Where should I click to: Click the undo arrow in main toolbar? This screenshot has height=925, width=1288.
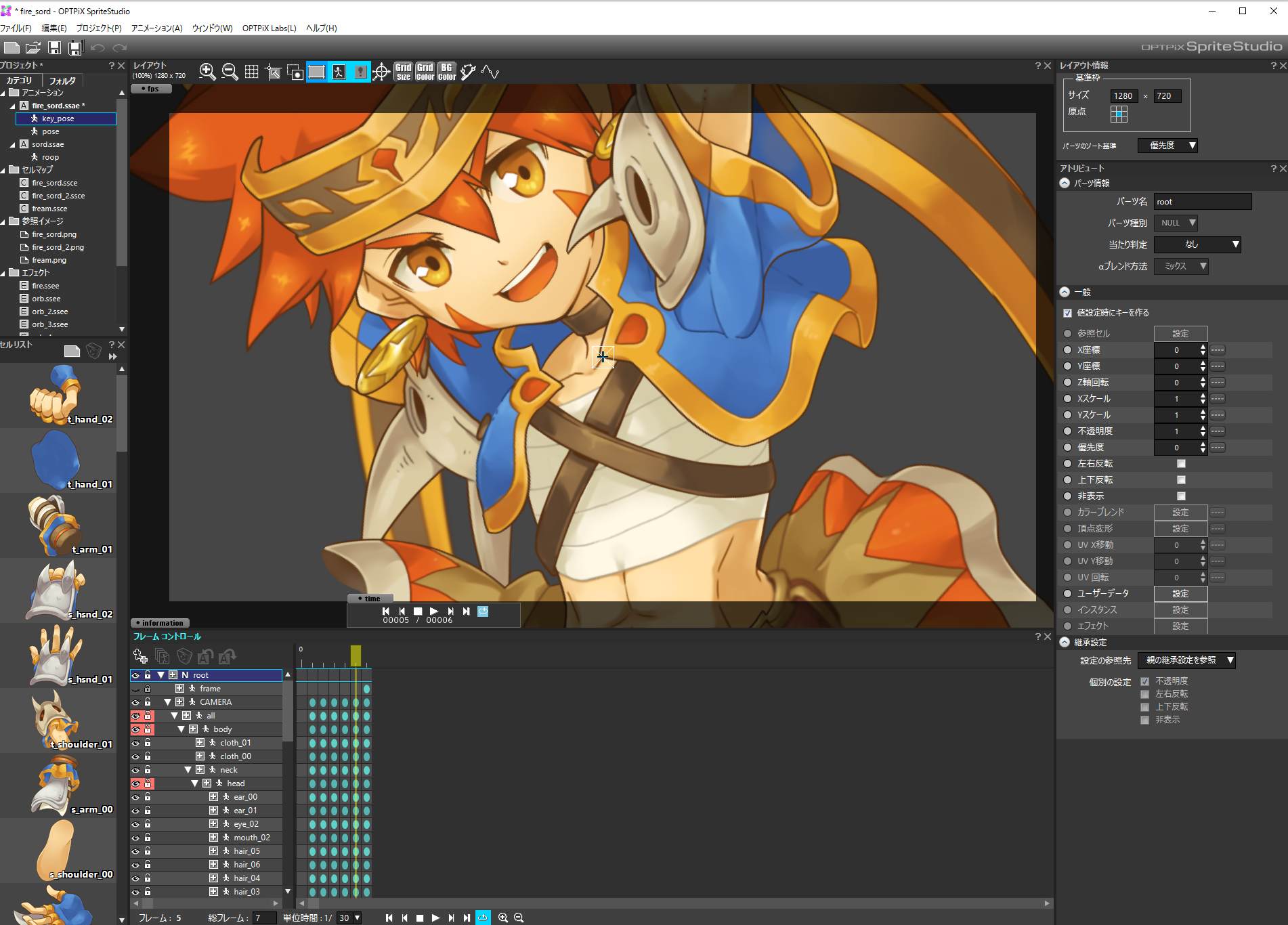[x=98, y=47]
